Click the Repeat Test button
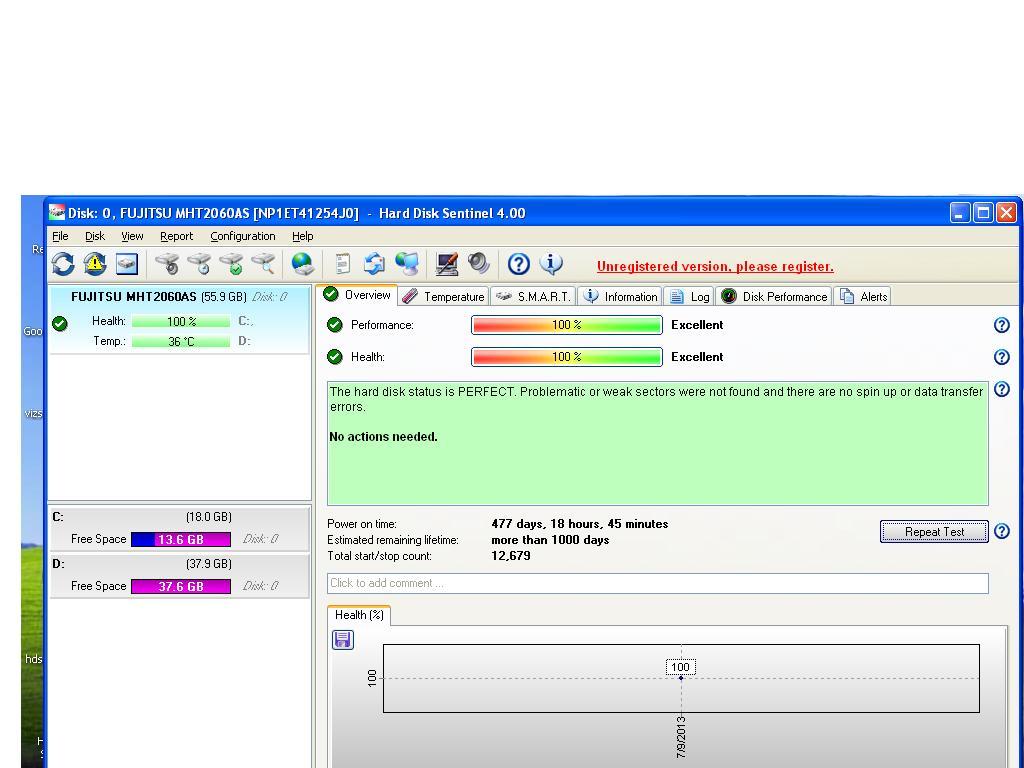This screenshot has height=768, width=1024. [934, 532]
